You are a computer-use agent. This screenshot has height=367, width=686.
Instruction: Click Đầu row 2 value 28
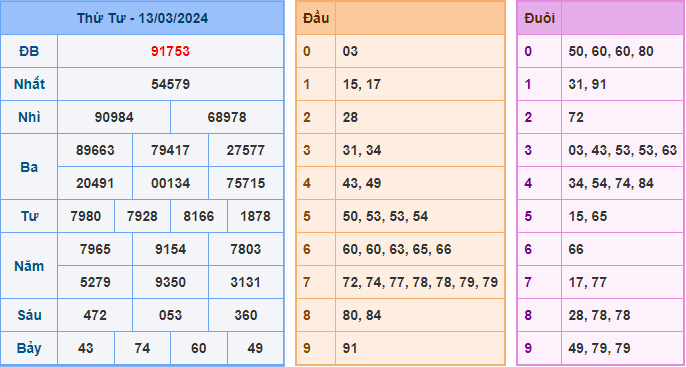350,117
